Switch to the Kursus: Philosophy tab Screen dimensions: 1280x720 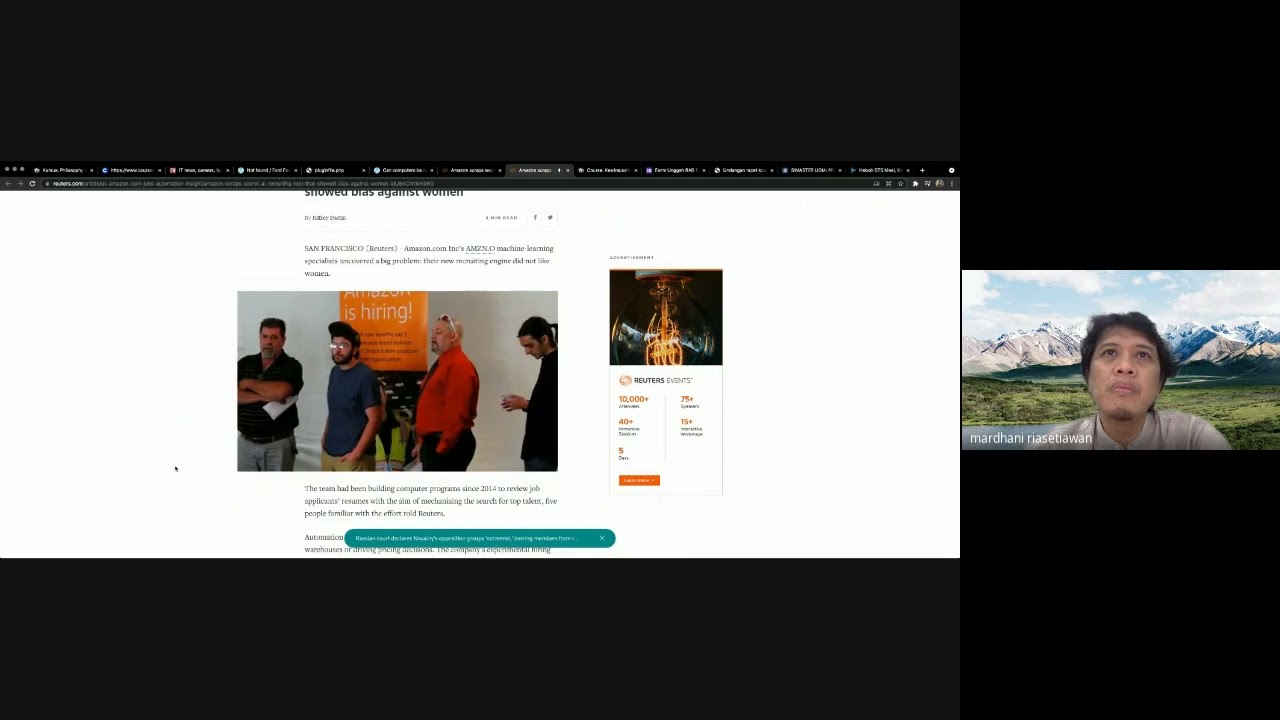(63, 170)
